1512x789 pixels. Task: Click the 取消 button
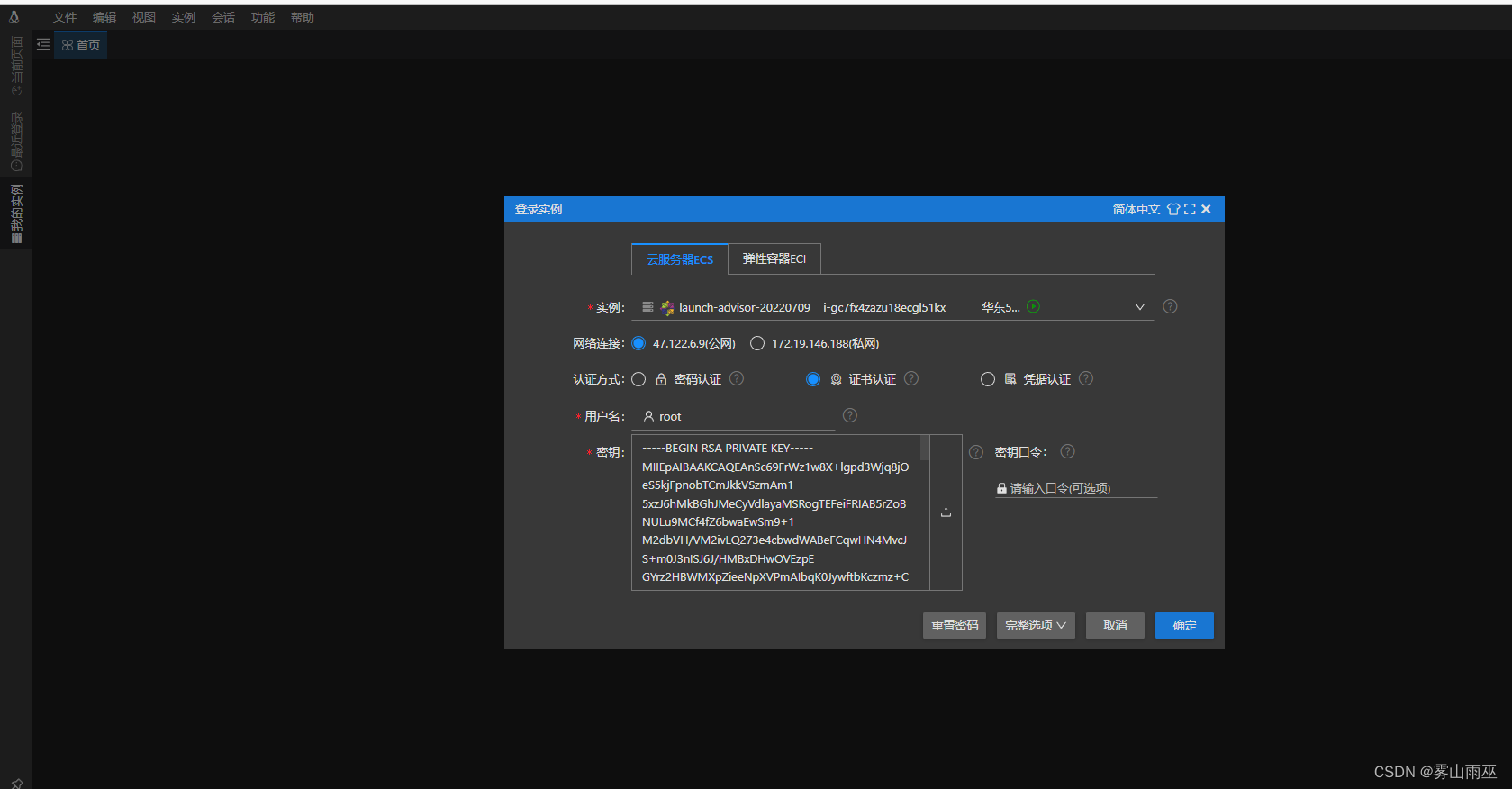coord(1115,625)
